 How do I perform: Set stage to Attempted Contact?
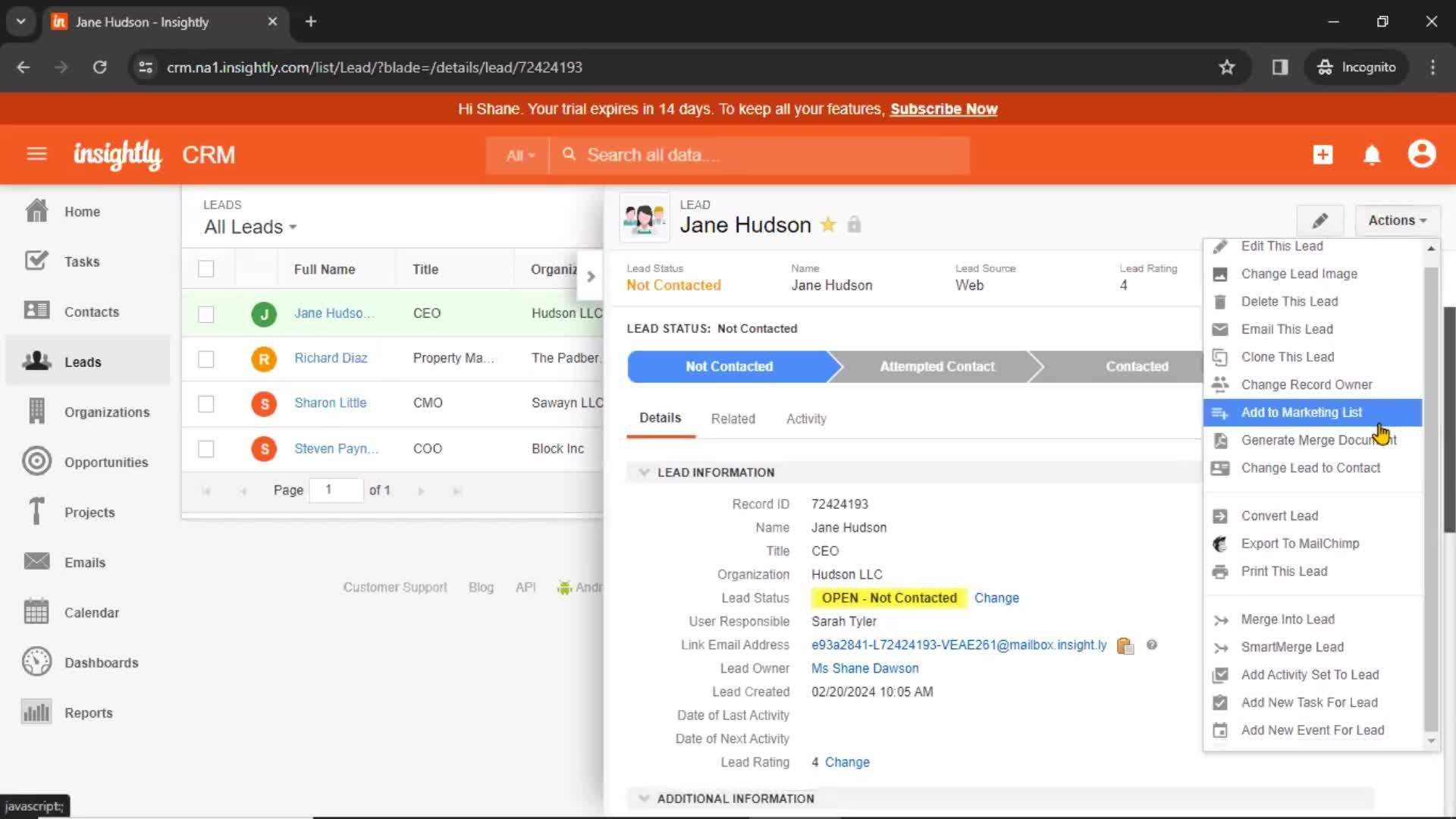[x=937, y=366]
